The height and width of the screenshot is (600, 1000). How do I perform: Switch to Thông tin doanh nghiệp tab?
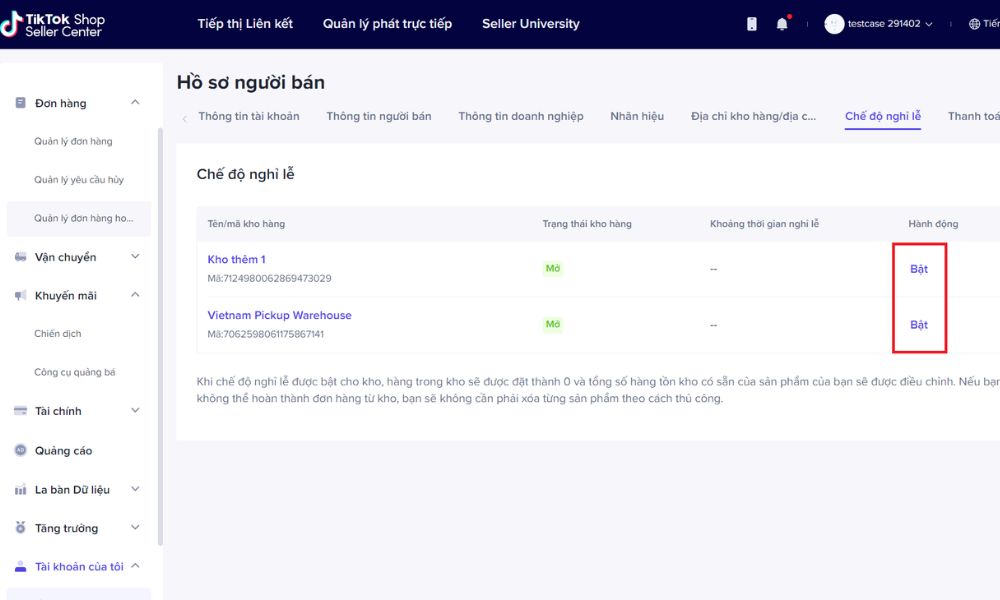(x=520, y=116)
